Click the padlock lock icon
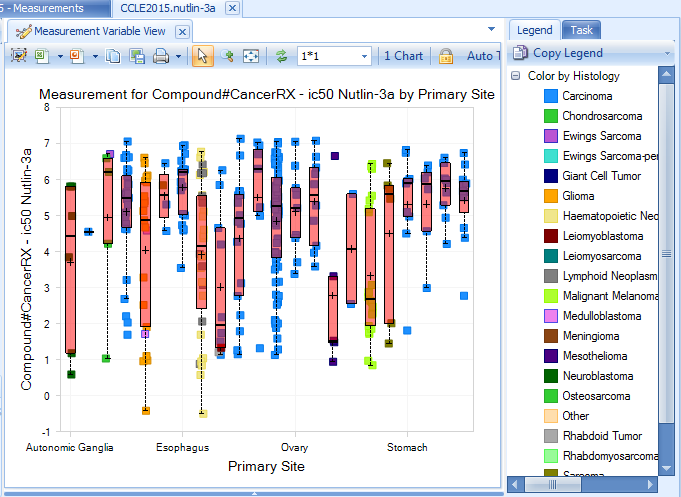681x497 pixels. (x=446, y=56)
